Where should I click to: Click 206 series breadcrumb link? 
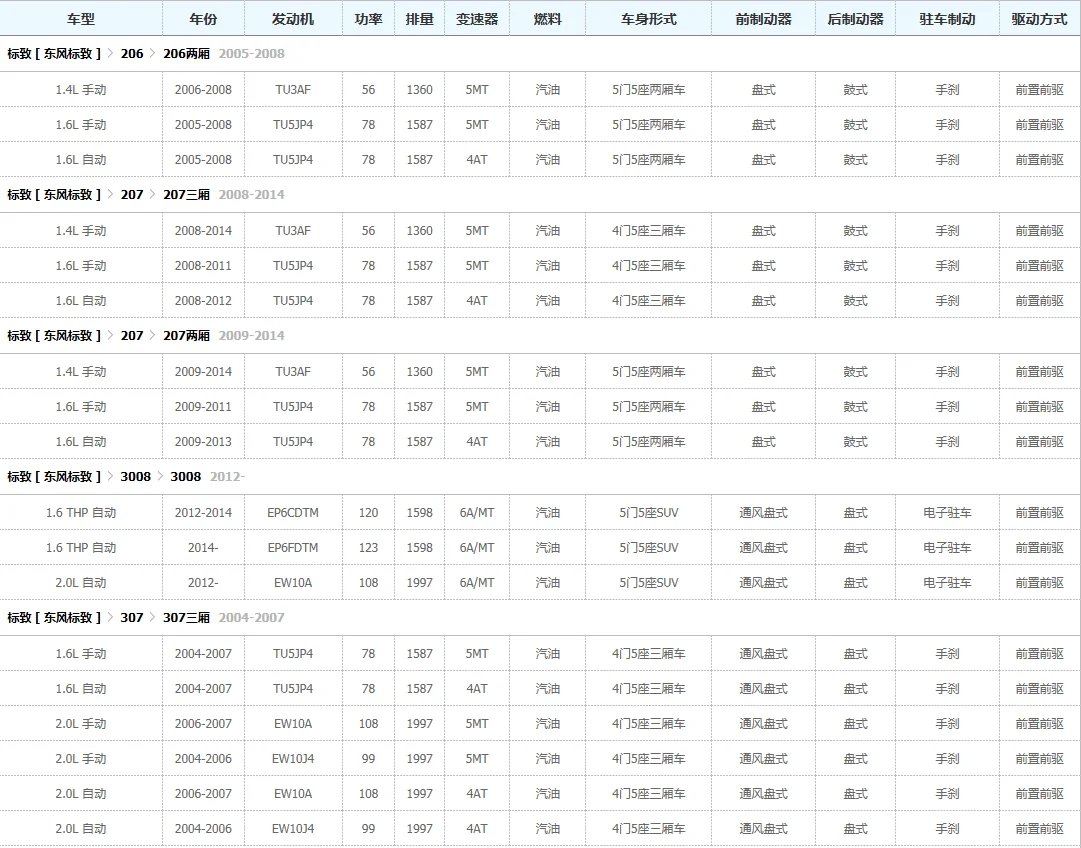point(132,54)
